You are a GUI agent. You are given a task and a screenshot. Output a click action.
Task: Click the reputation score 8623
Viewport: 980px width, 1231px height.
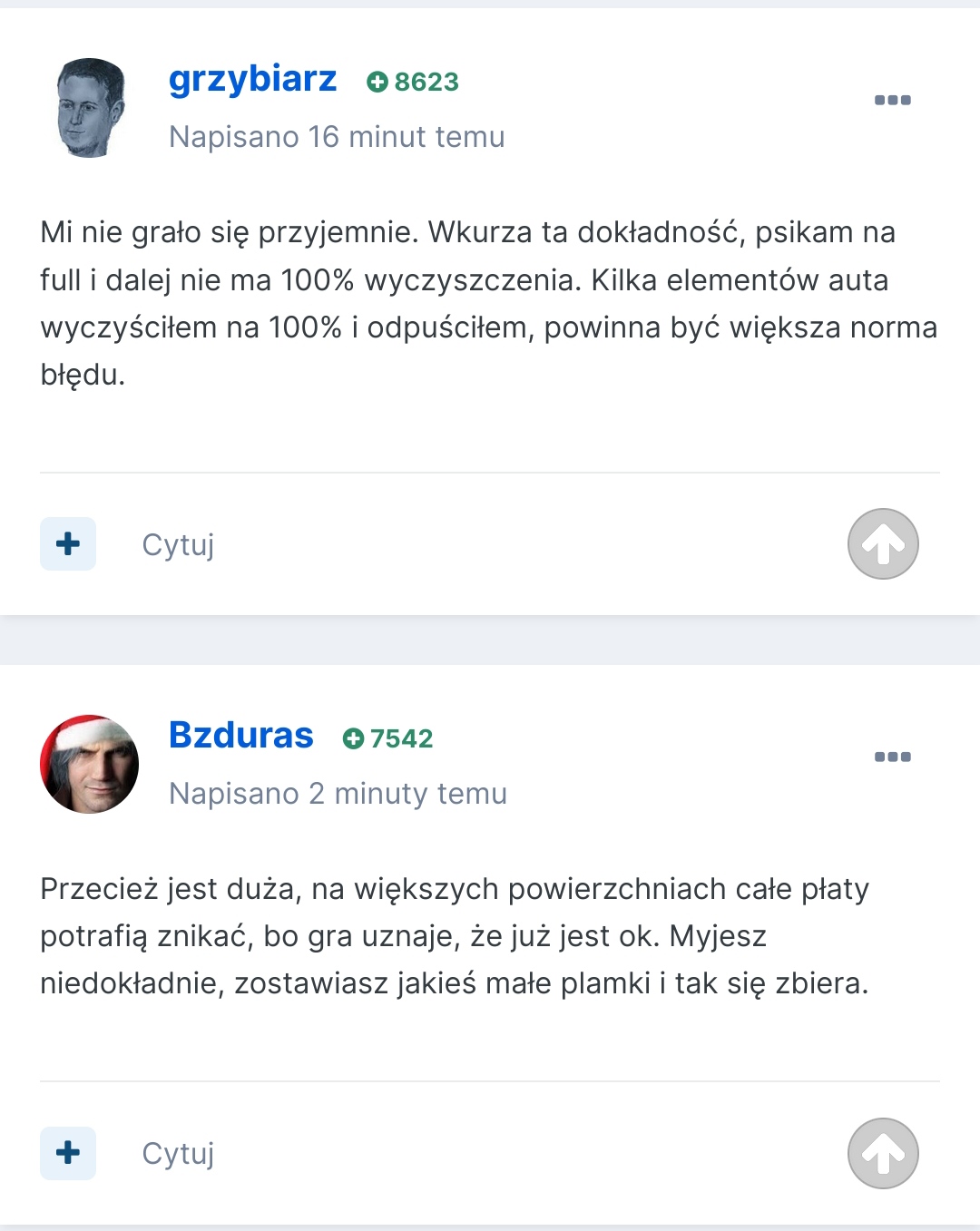click(426, 83)
